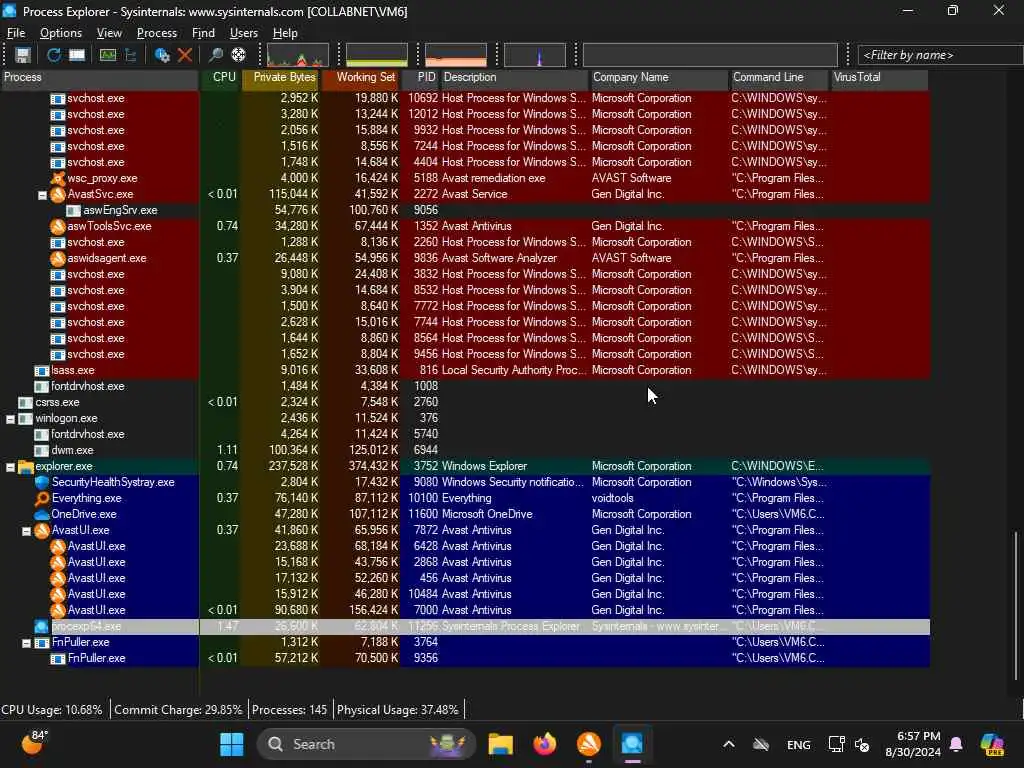1024x768 pixels.
Task: Open the File menu
Action: pyautogui.click(x=16, y=33)
